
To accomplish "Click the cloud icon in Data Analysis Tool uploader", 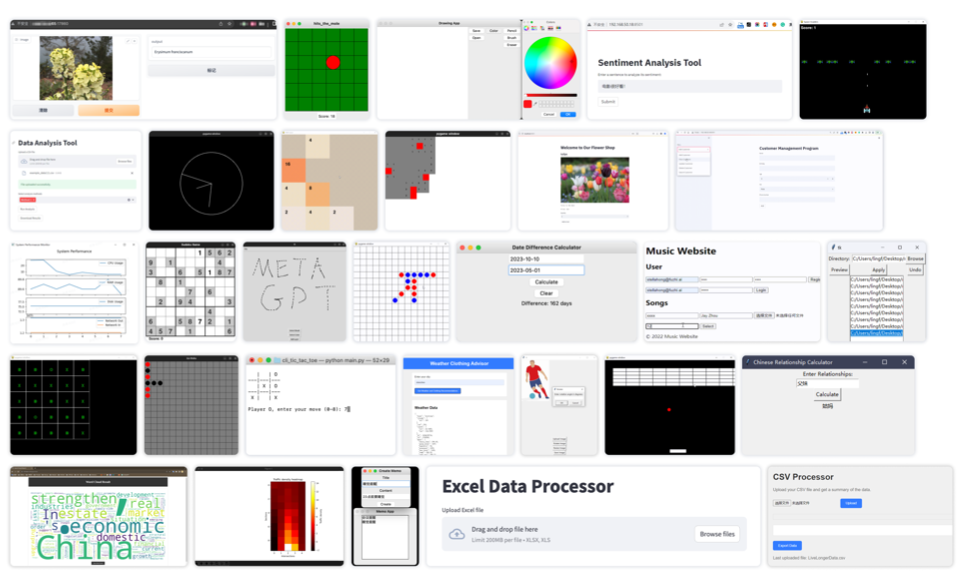I will (x=23, y=161).
